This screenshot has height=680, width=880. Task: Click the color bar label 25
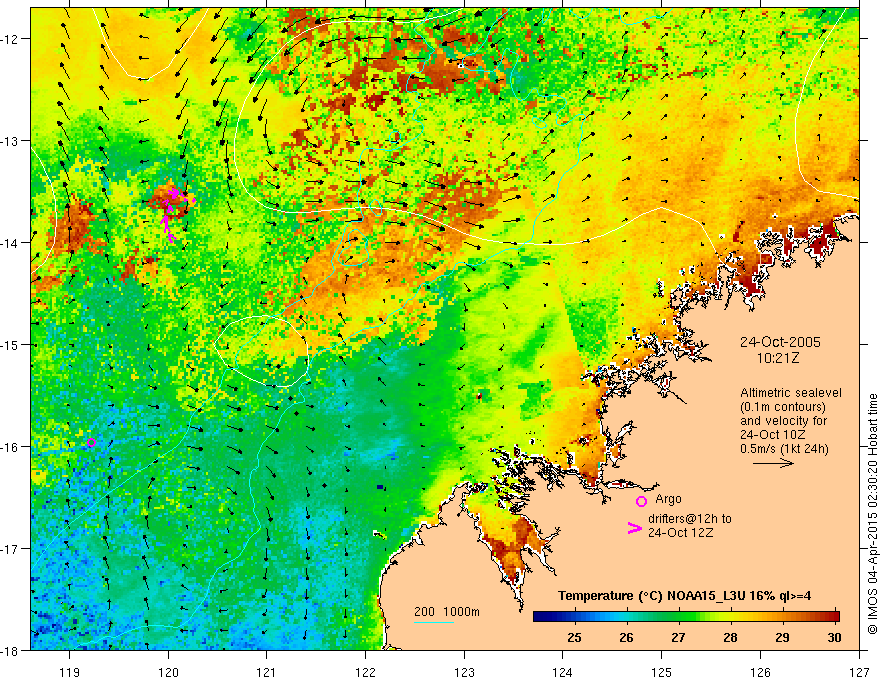574,637
